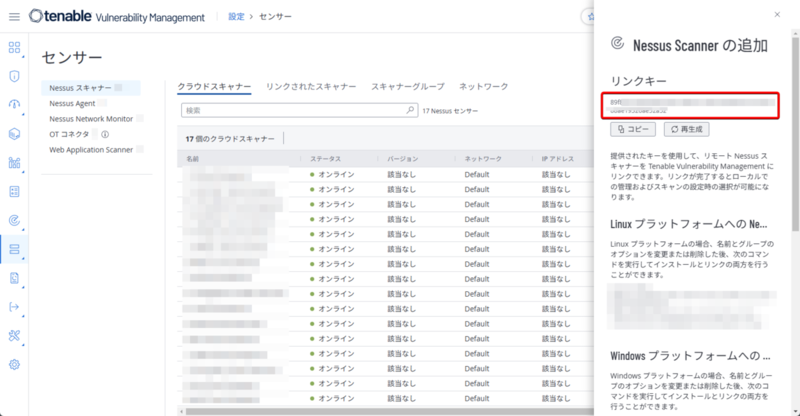Click the info icon beside OT コネクタ
This screenshot has width=800, height=416.
click(105, 134)
